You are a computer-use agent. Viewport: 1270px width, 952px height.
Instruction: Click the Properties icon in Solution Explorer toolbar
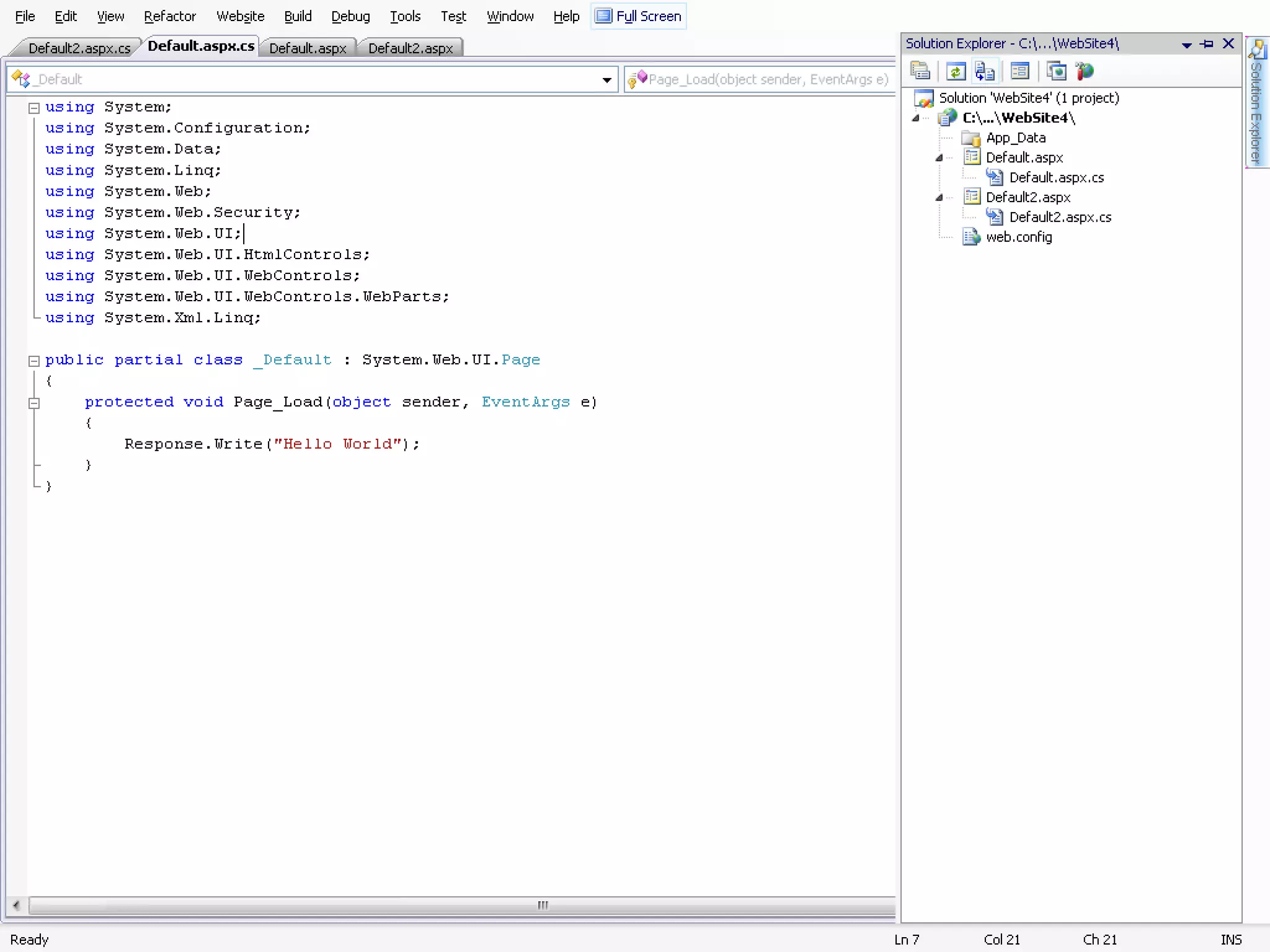tap(920, 71)
